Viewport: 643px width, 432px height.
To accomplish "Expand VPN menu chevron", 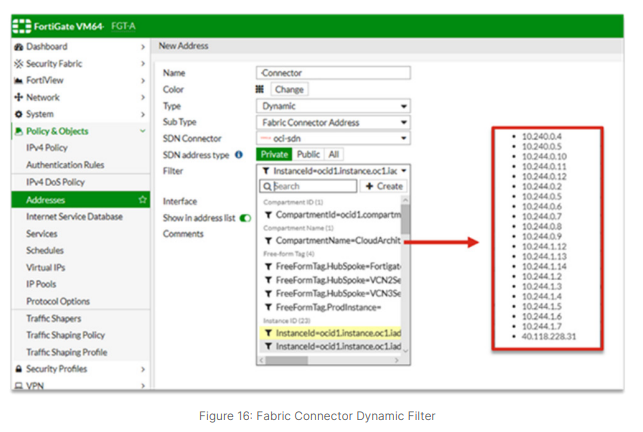I will (x=143, y=386).
